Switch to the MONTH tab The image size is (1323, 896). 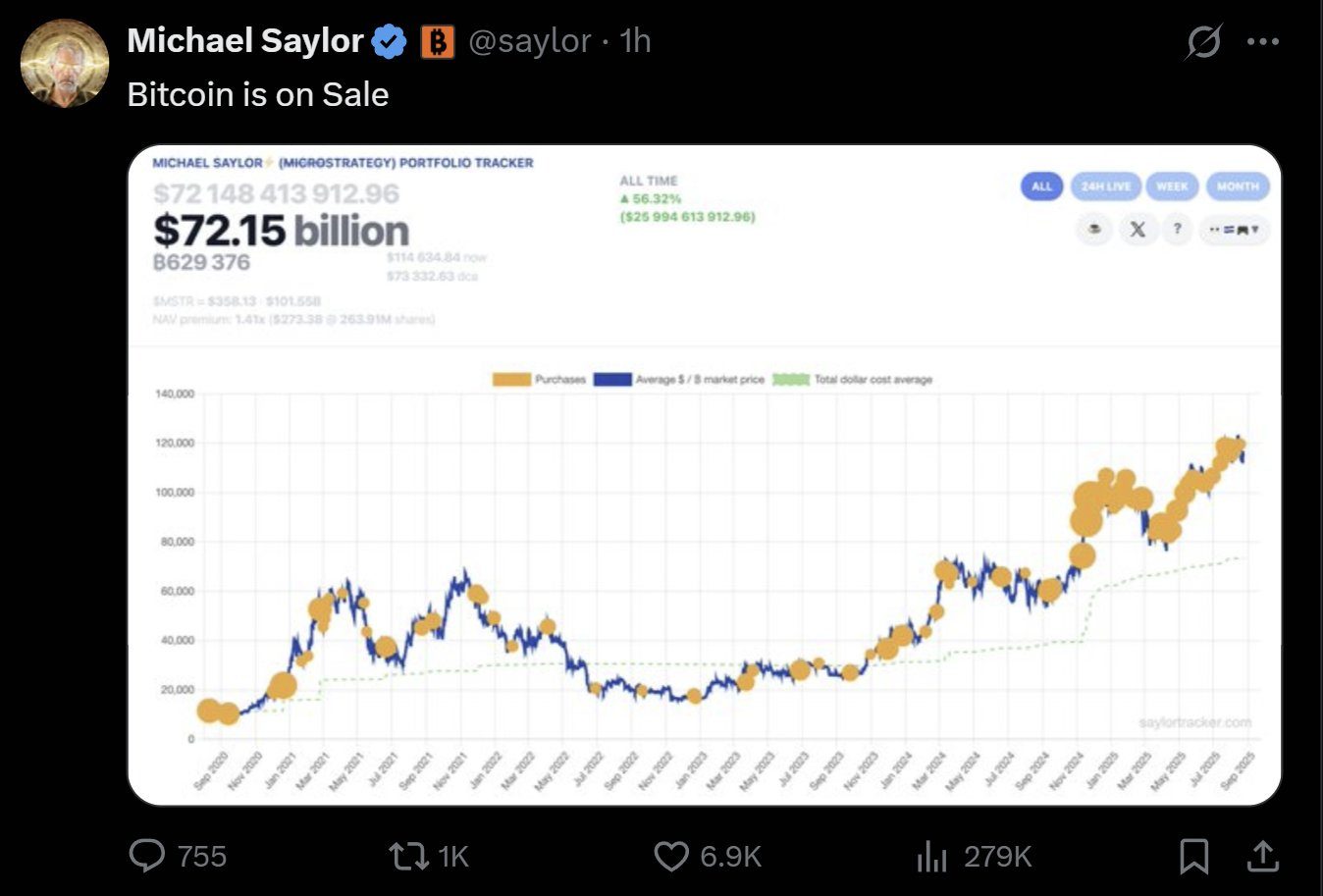(x=1238, y=185)
